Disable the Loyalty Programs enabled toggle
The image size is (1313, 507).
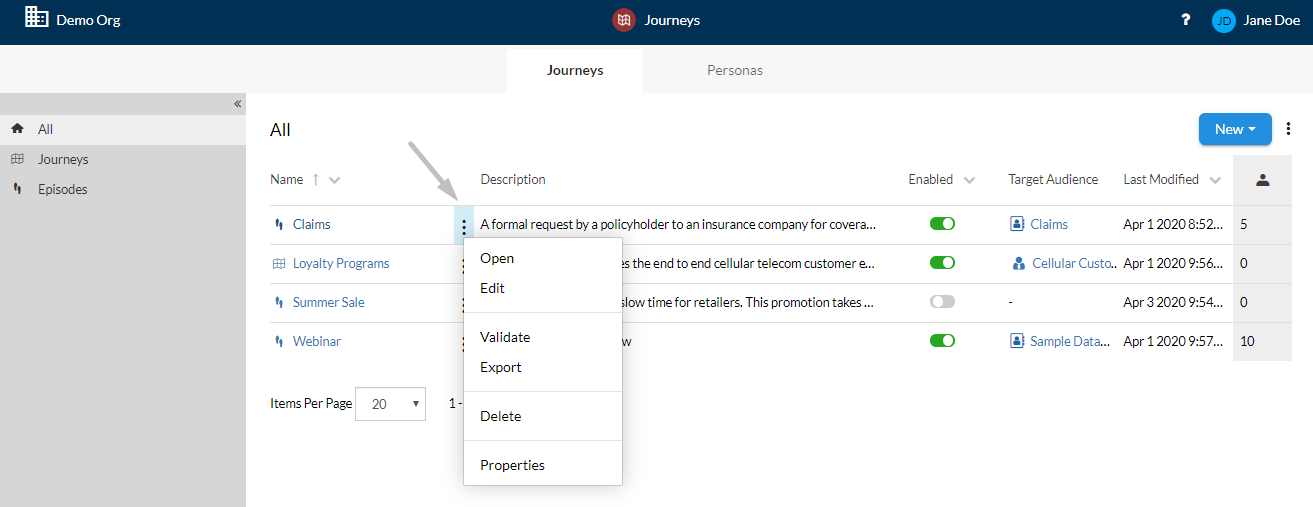(x=942, y=263)
